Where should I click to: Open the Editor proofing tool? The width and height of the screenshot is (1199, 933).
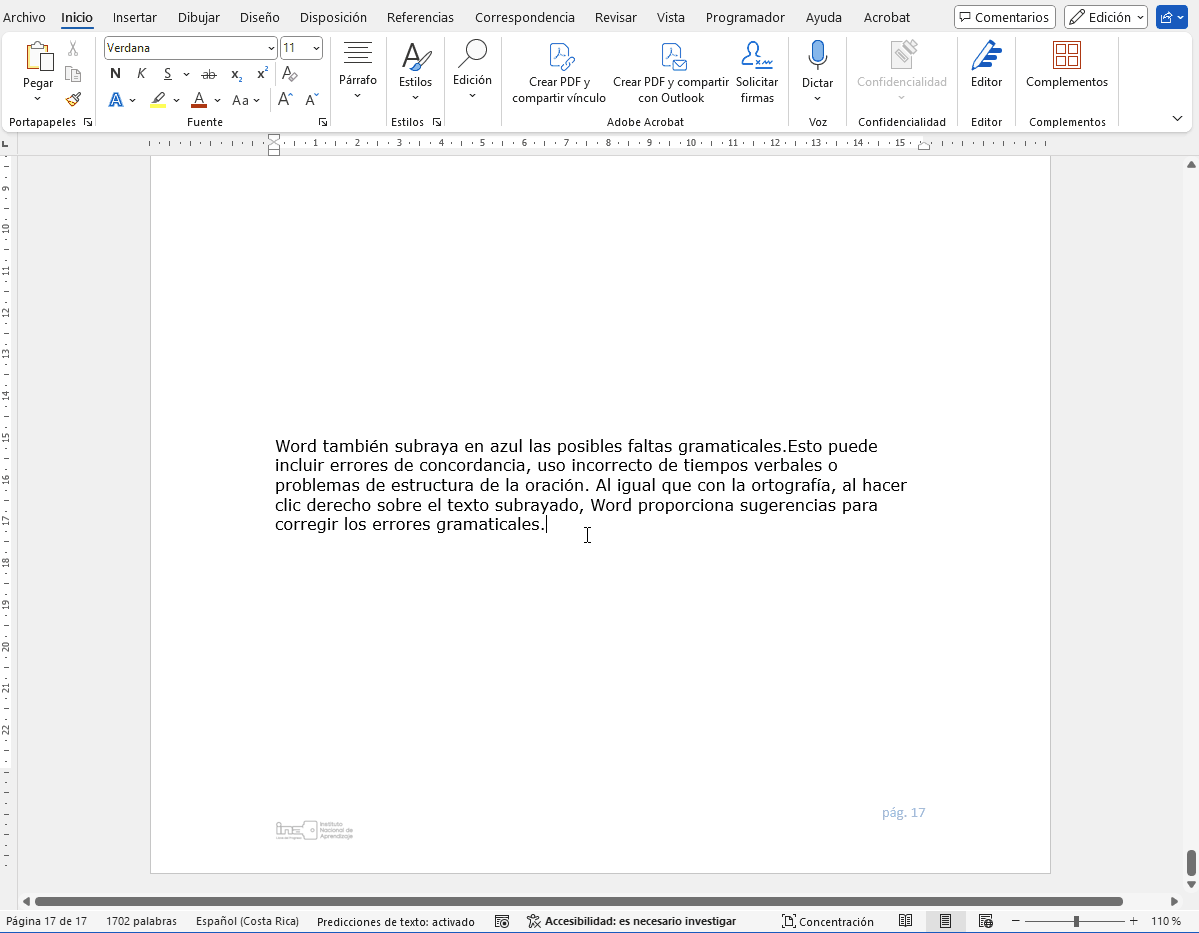click(x=986, y=66)
